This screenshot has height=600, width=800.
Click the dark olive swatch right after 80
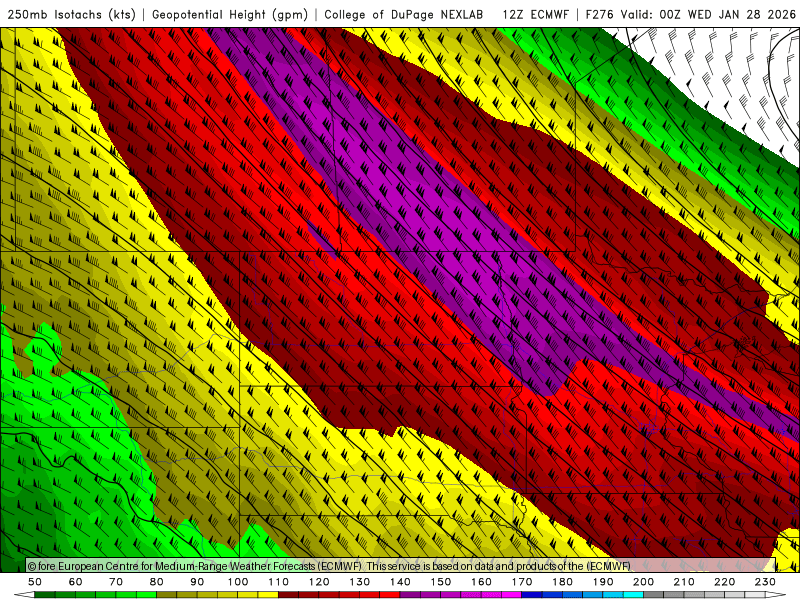click(166, 595)
